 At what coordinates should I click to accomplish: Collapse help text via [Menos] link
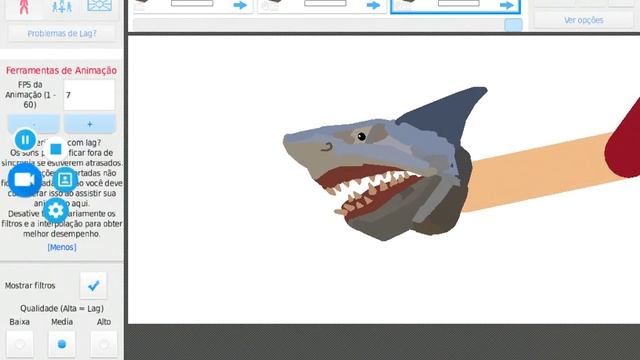click(x=62, y=247)
